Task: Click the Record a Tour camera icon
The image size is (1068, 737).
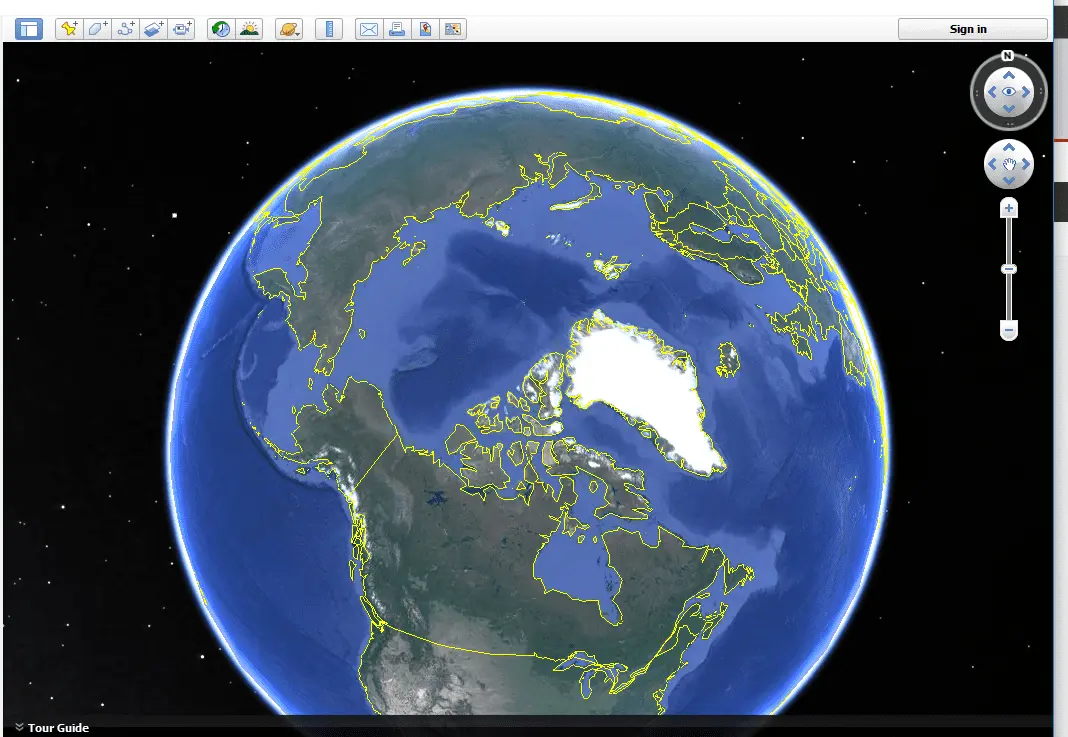Action: pos(182,29)
